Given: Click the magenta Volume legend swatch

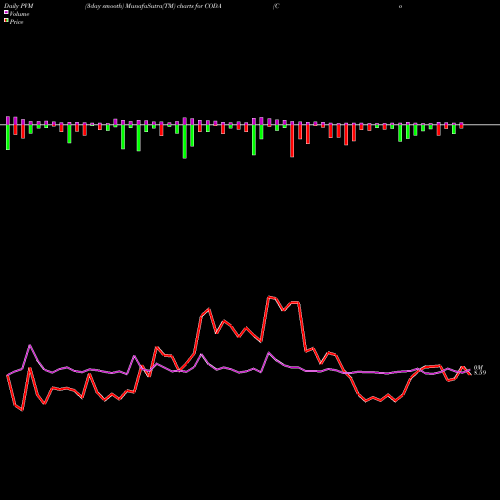Looking at the screenshot, I should tap(6, 12).
